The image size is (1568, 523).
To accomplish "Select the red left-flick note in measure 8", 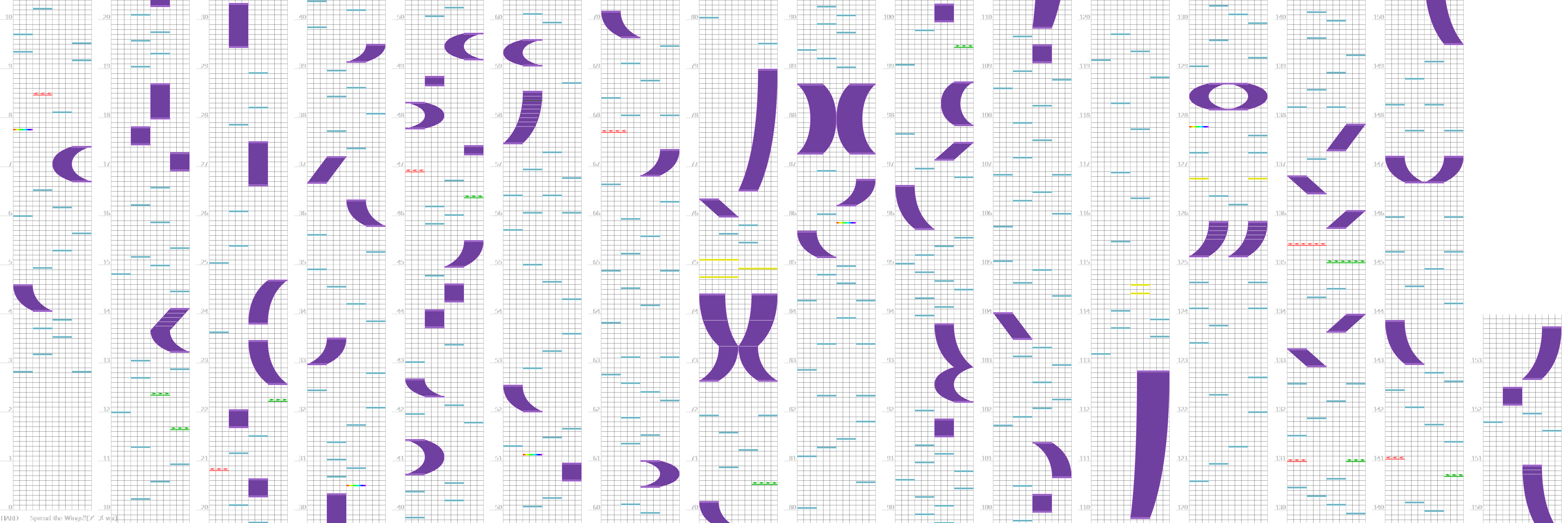I will [x=43, y=94].
